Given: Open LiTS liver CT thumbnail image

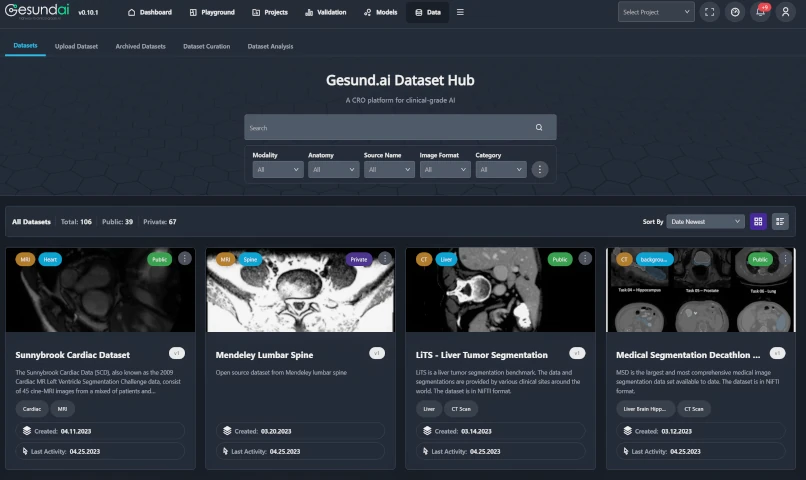Looking at the screenshot, I should [500, 290].
